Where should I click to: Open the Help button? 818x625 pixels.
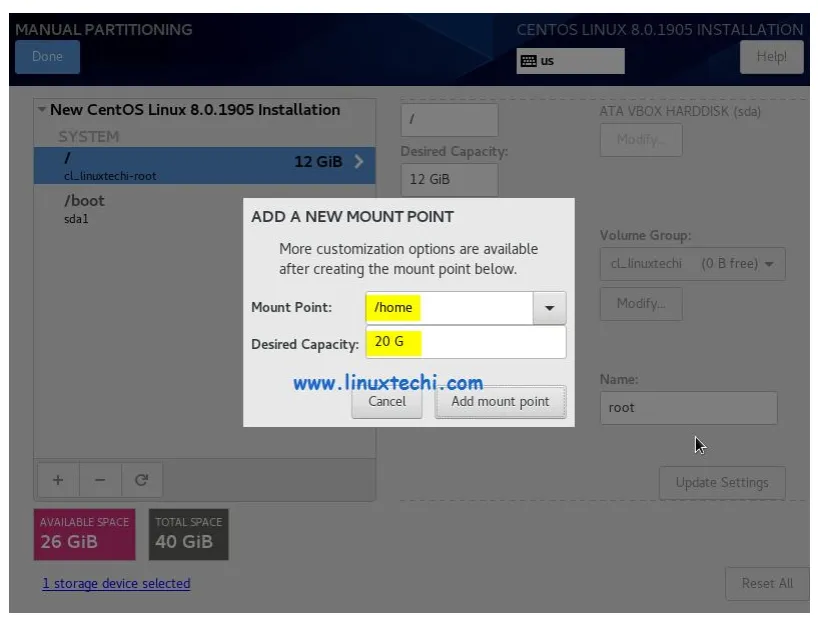pyautogui.click(x=771, y=56)
